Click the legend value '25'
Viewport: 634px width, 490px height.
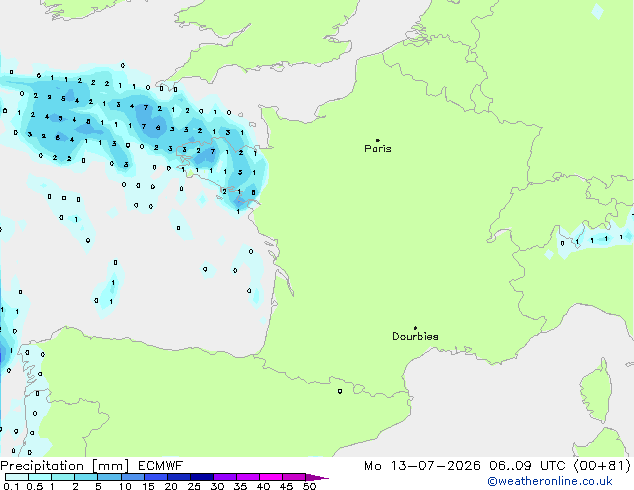click(194, 486)
